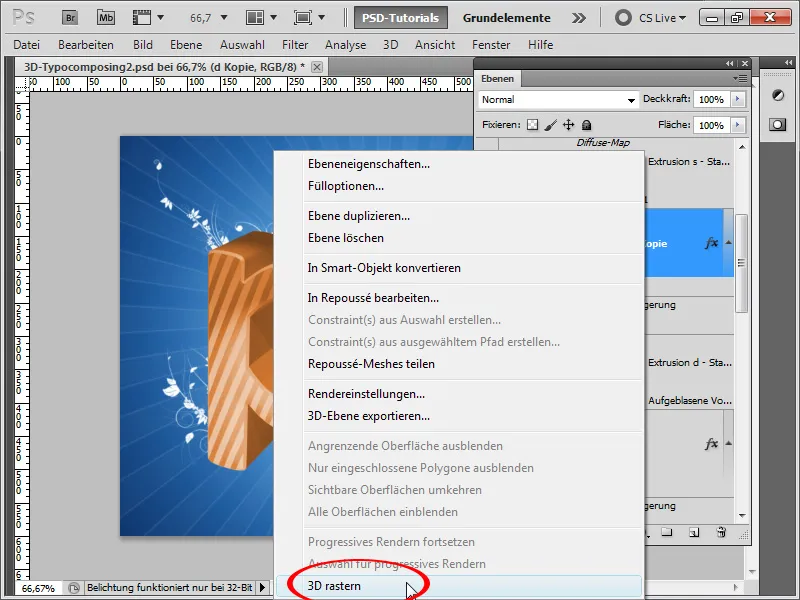Collapse the Ebenen panel with double arrows
The height and width of the screenshot is (600, 800).
click(730, 63)
